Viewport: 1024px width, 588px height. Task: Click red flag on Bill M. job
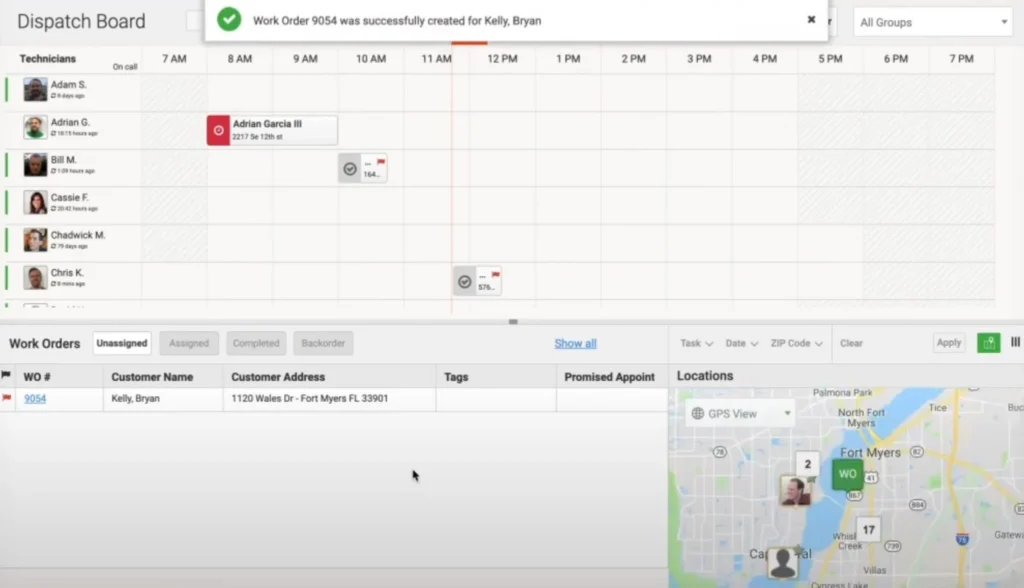point(381,161)
